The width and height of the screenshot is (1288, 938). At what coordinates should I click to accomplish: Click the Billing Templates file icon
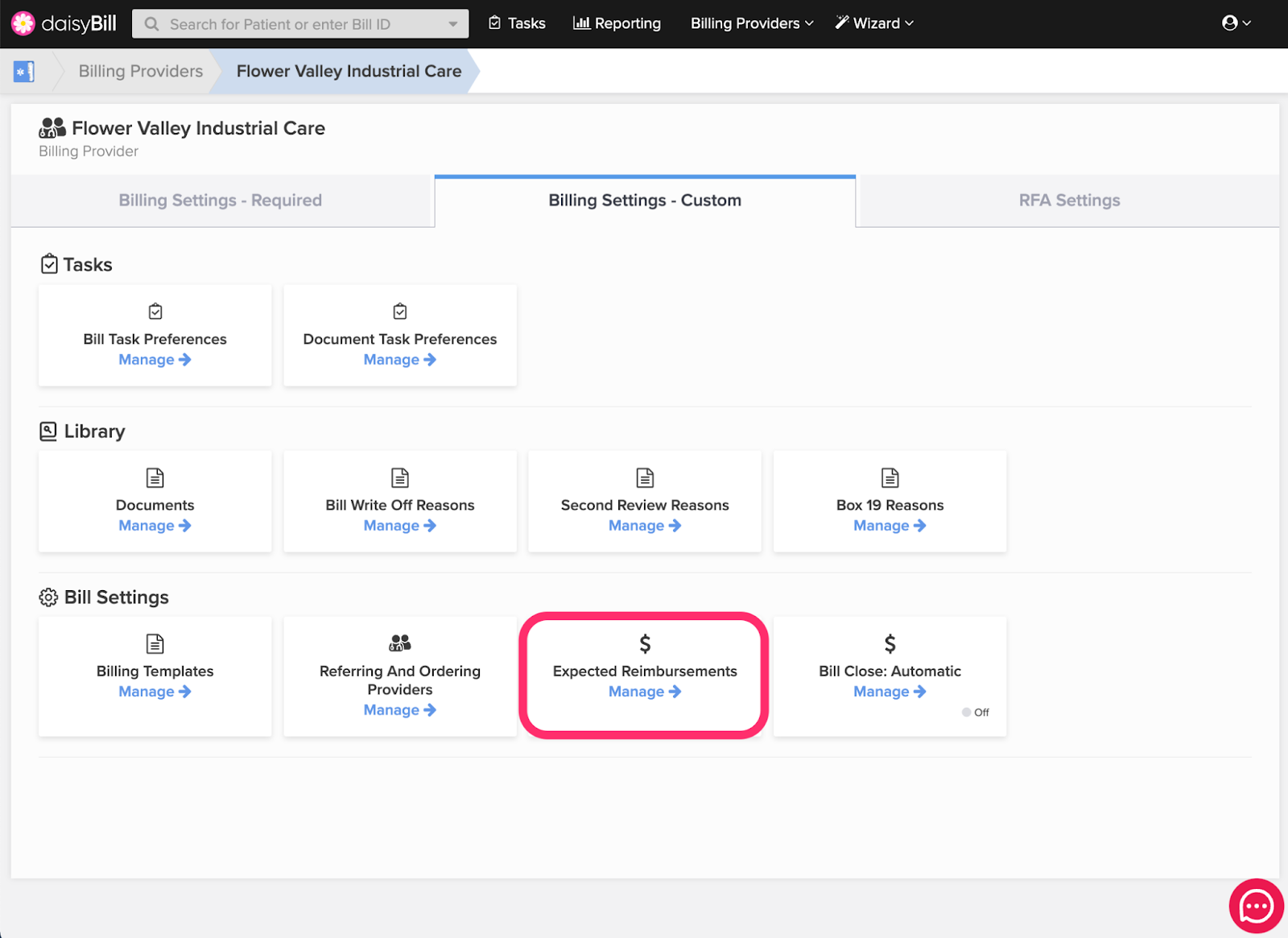[x=155, y=643]
